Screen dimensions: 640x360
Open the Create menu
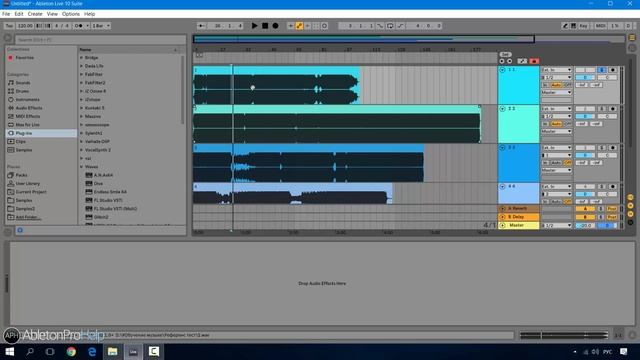(35, 14)
